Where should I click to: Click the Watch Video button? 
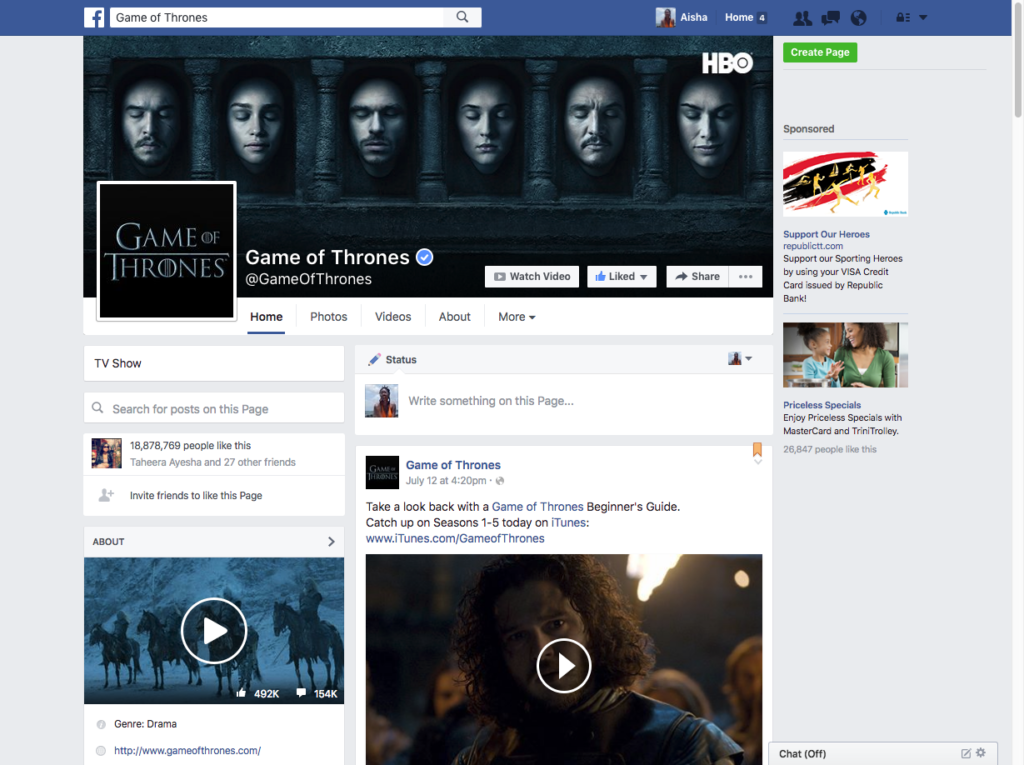tap(531, 277)
